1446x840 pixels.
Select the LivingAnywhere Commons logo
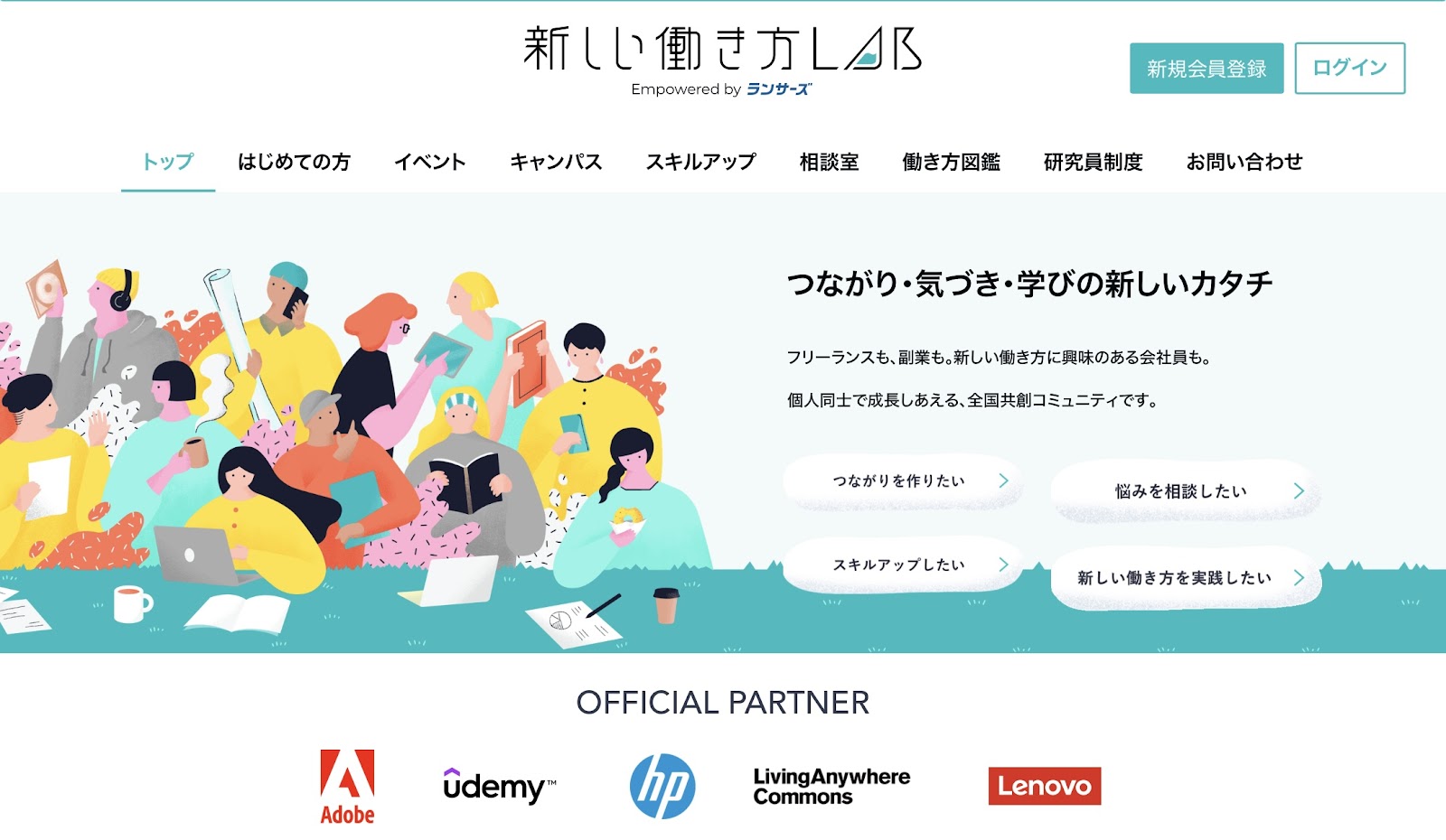831,787
